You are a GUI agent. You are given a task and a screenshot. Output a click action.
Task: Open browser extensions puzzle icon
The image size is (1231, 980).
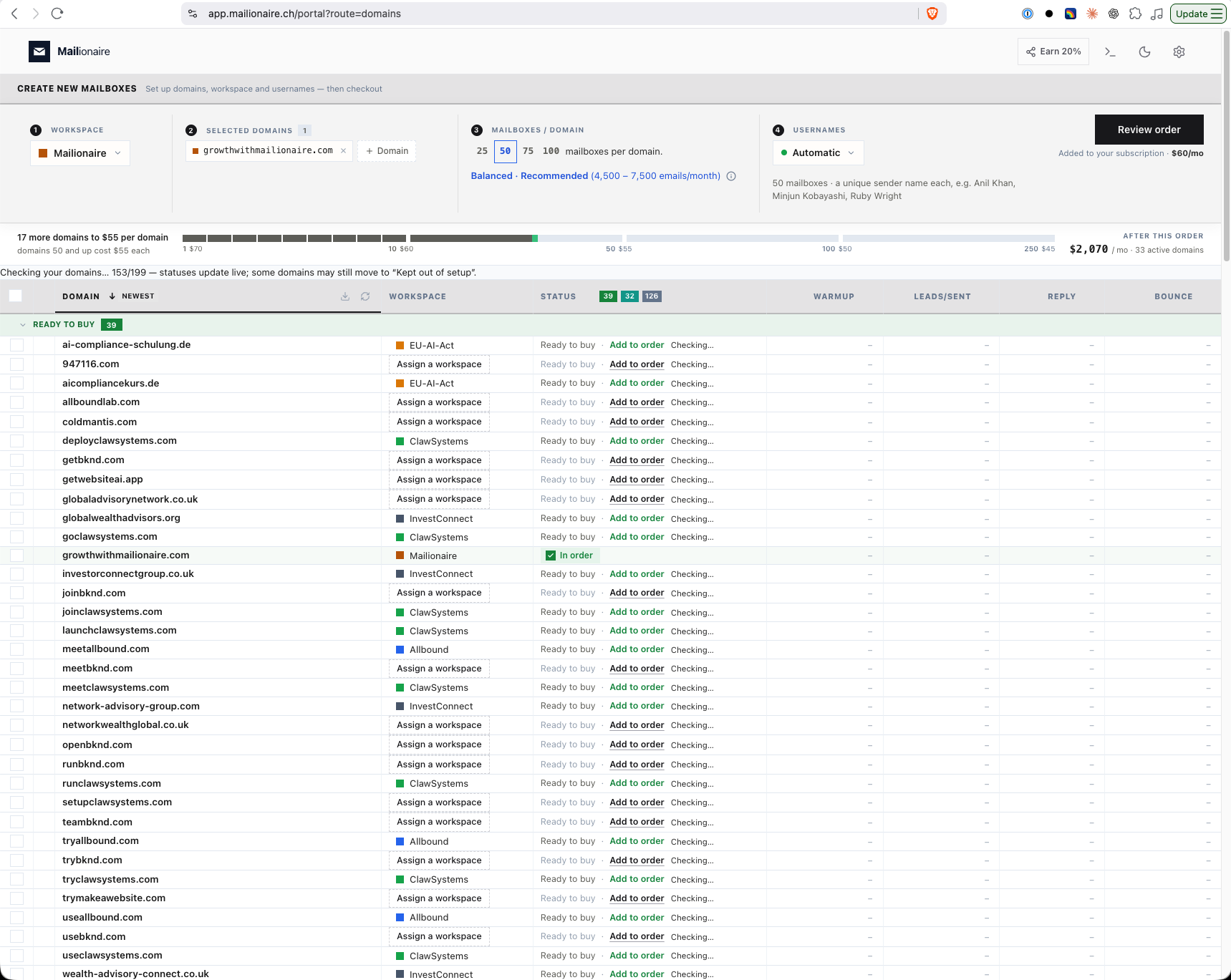1135,14
